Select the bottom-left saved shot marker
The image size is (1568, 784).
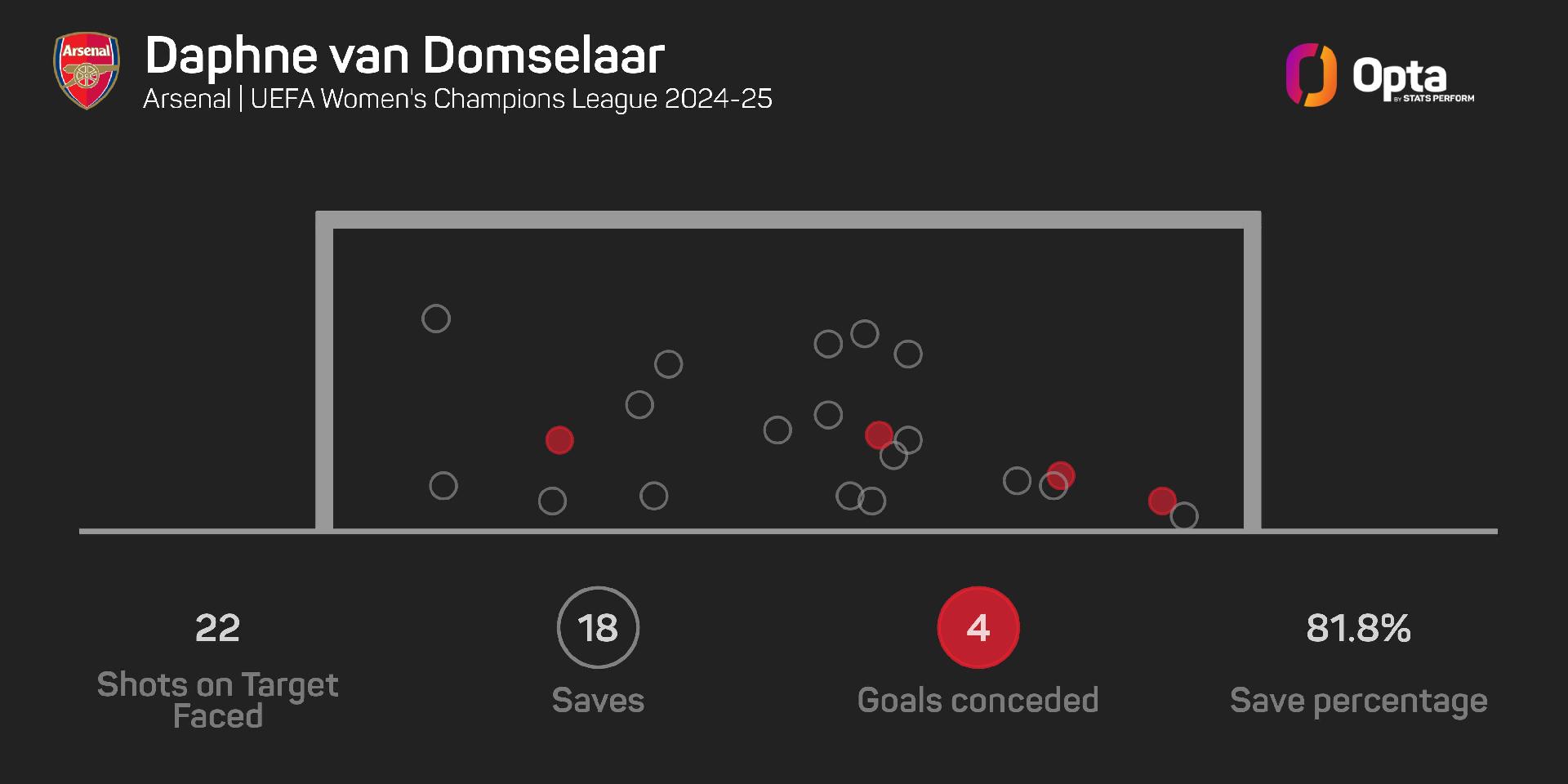click(443, 486)
